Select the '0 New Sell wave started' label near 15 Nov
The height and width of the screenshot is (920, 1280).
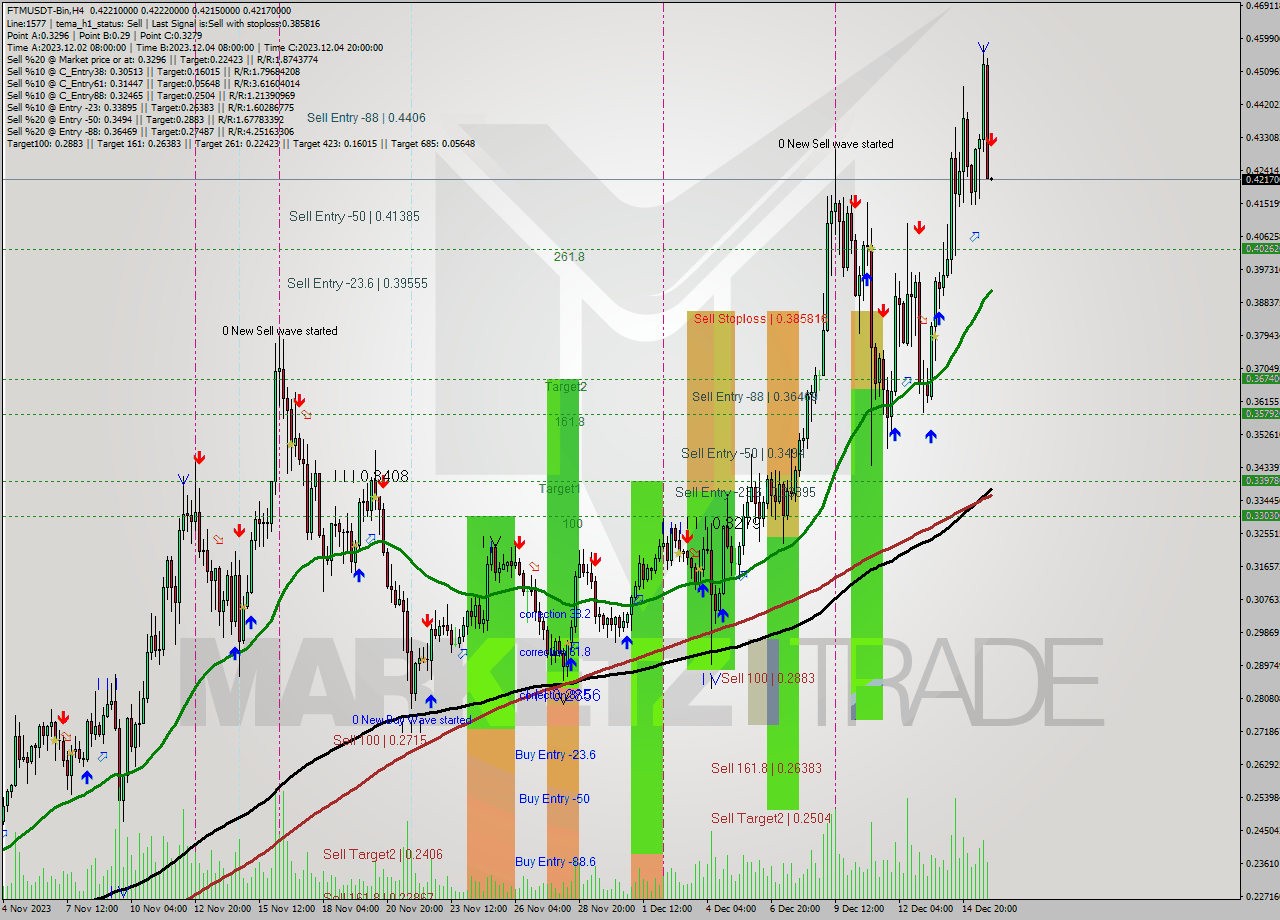pos(280,331)
